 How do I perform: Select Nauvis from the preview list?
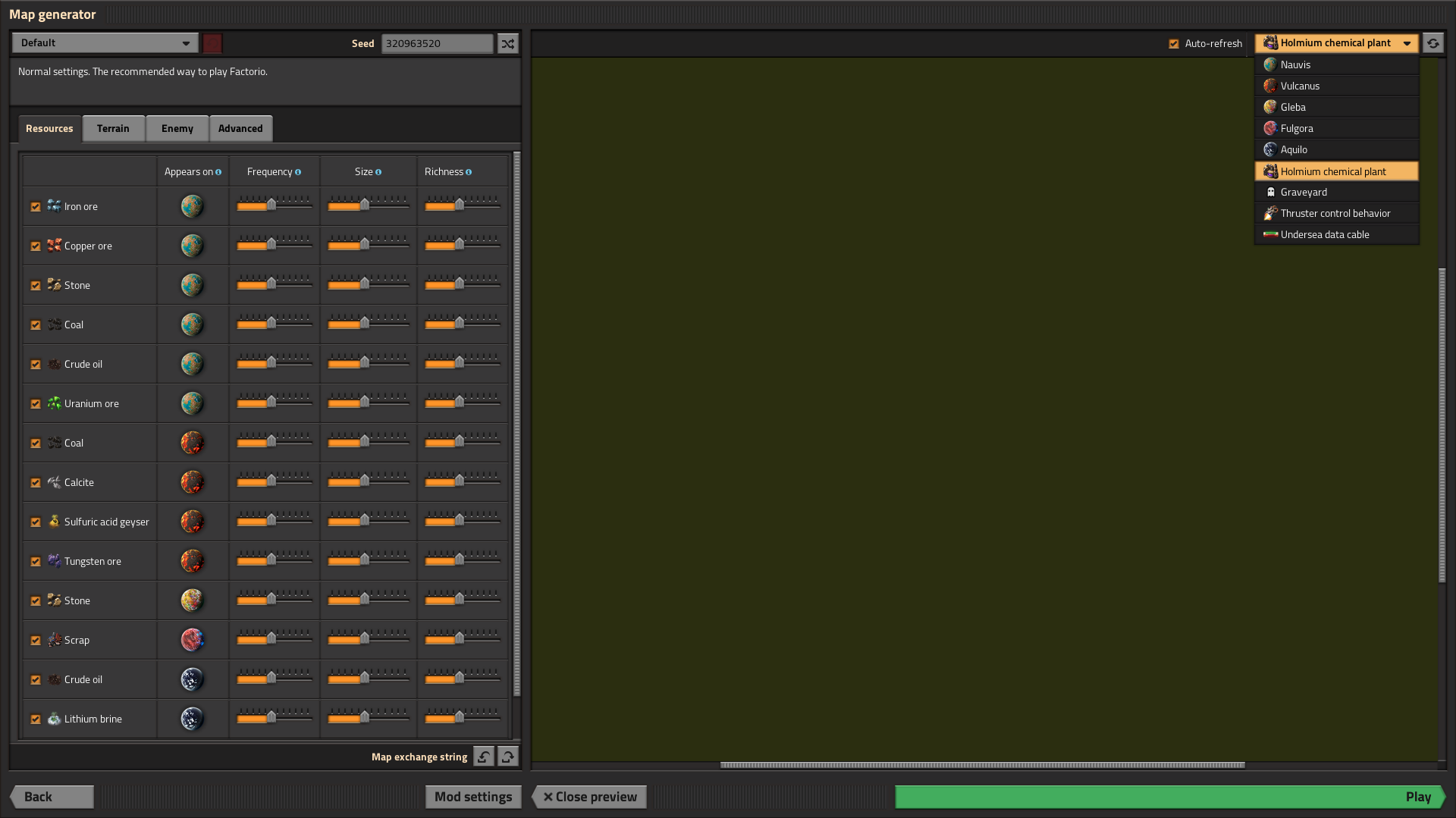point(1336,65)
